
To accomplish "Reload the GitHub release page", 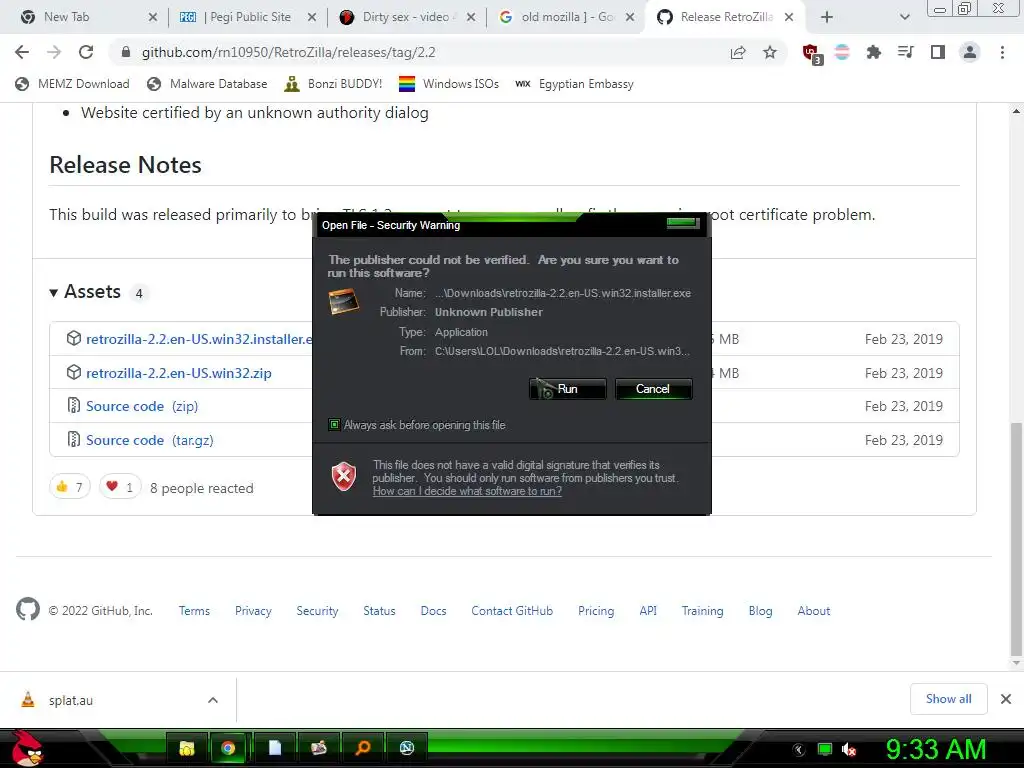I will (x=86, y=52).
